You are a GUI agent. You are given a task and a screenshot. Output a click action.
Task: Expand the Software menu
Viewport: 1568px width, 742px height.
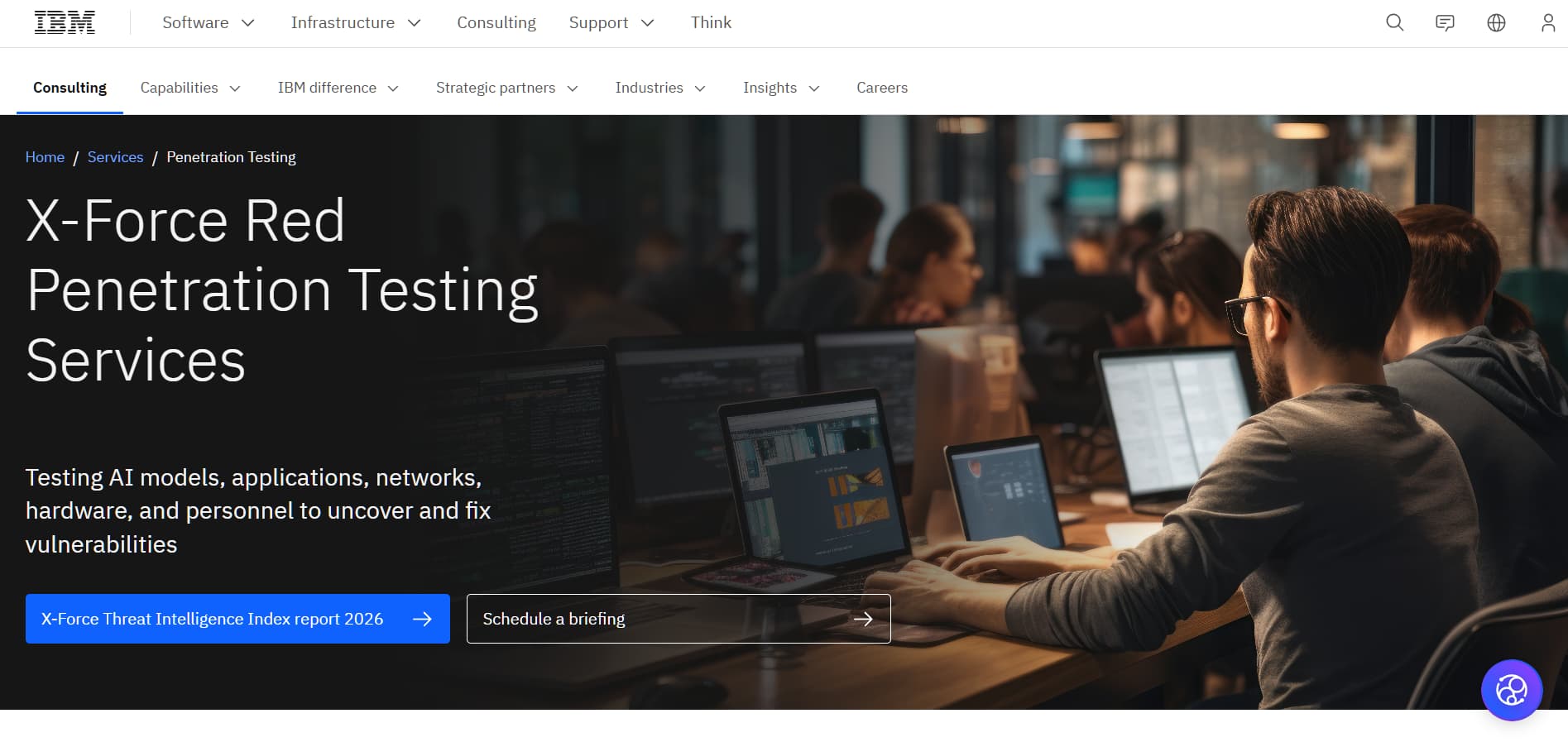point(209,22)
